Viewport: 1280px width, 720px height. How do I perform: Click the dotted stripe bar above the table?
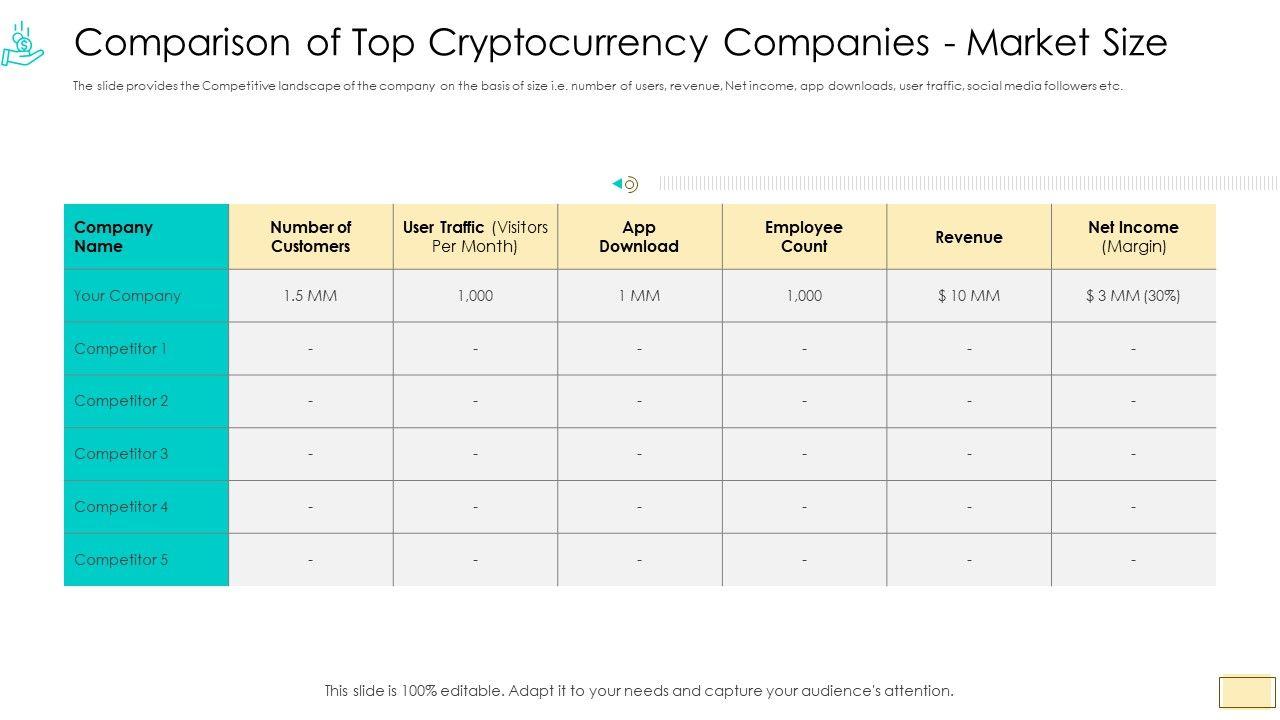pyautogui.click(x=967, y=183)
